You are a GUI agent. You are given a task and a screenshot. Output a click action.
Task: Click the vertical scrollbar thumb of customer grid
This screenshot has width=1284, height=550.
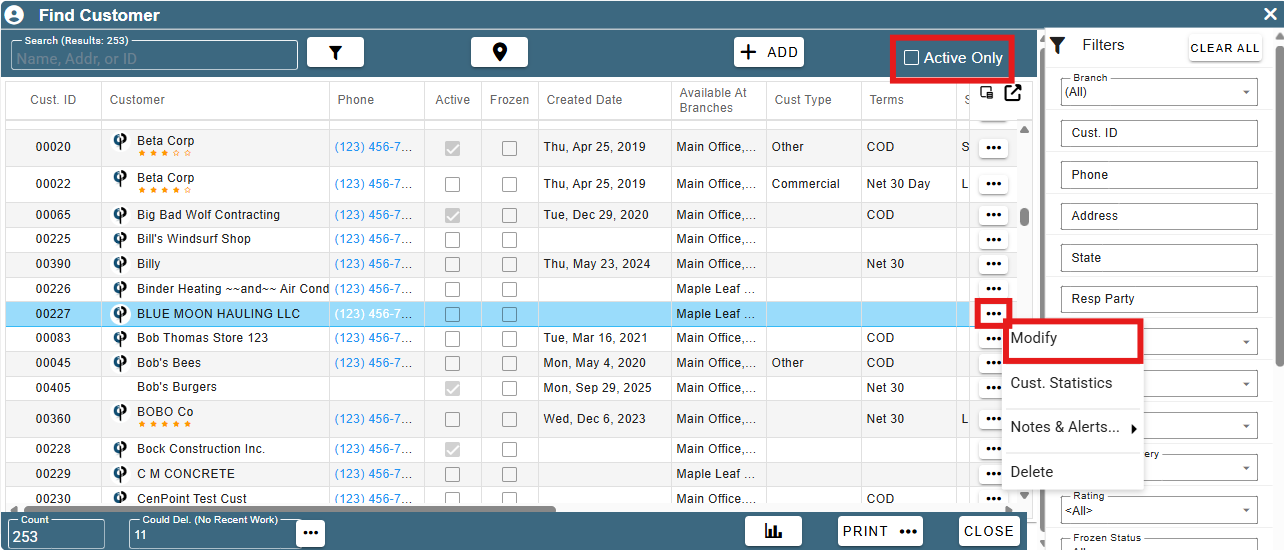tap(1025, 218)
